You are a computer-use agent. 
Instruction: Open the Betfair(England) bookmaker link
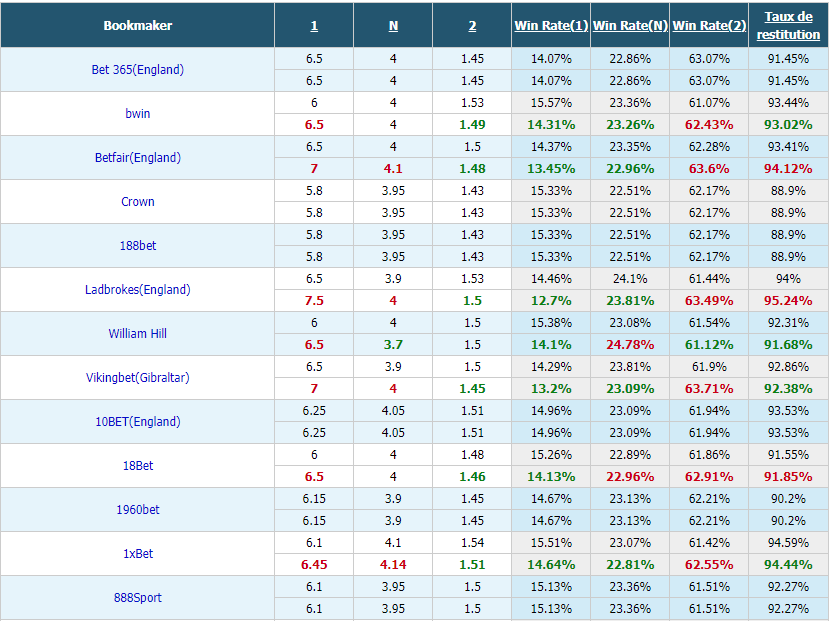coord(137,157)
